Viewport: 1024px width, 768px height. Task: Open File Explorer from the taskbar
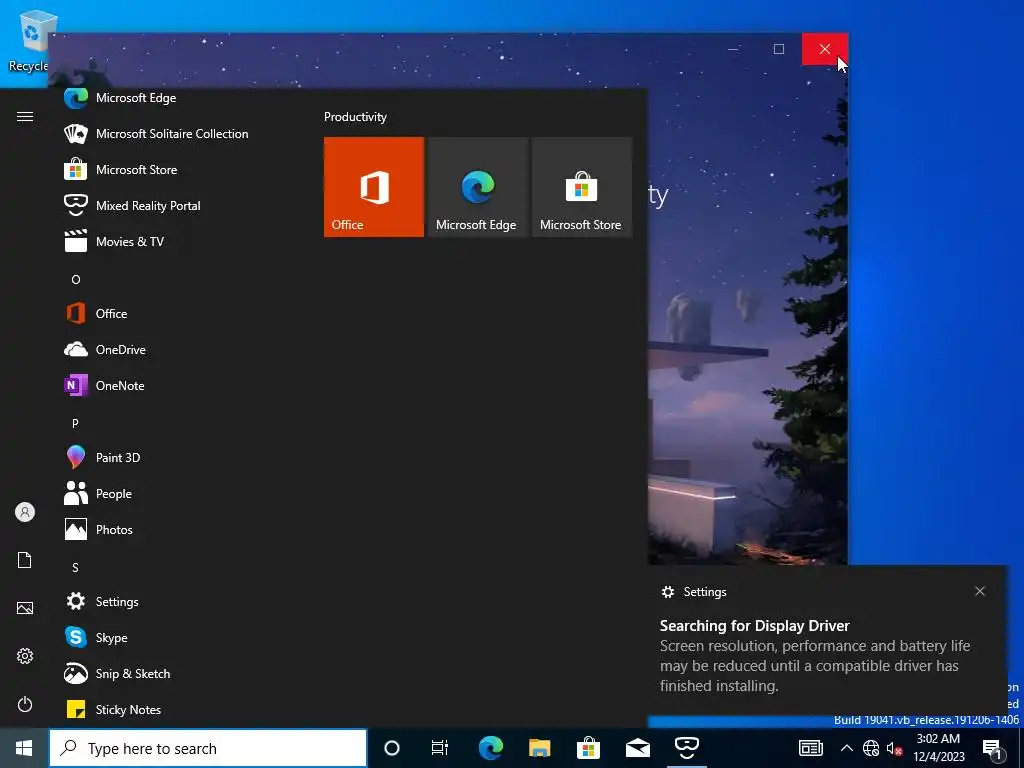[x=539, y=748]
